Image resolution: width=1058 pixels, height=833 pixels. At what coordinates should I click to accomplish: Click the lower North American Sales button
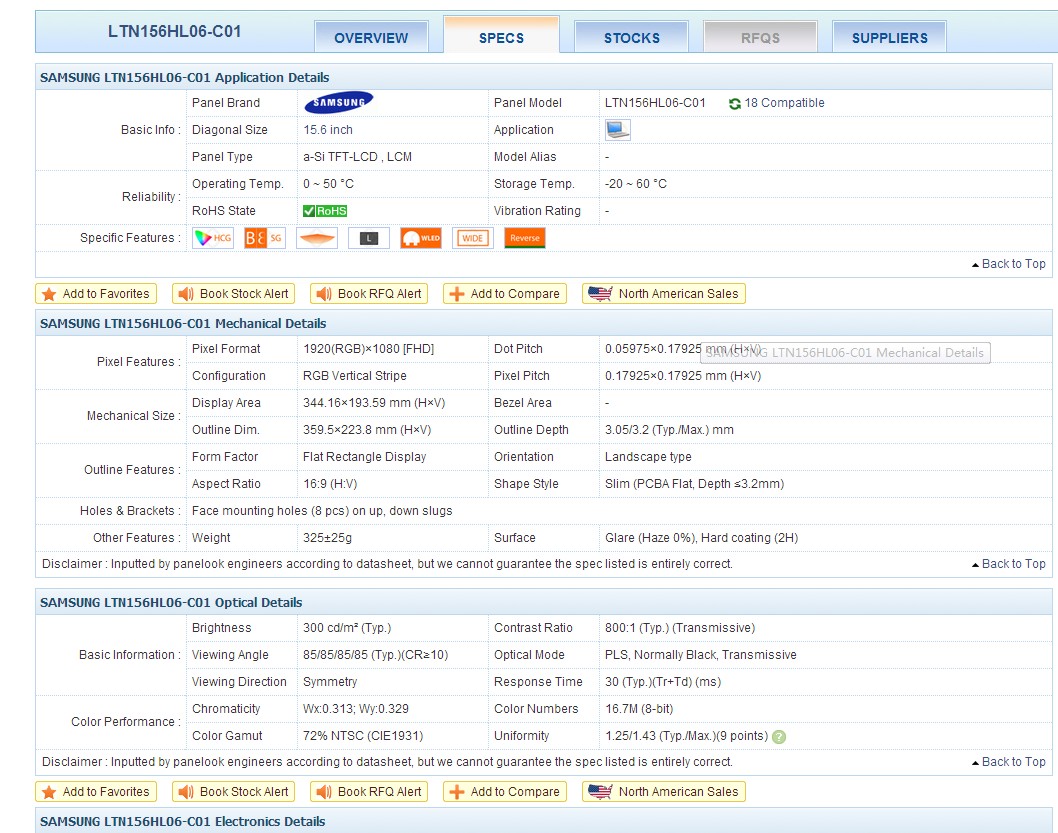coord(664,791)
